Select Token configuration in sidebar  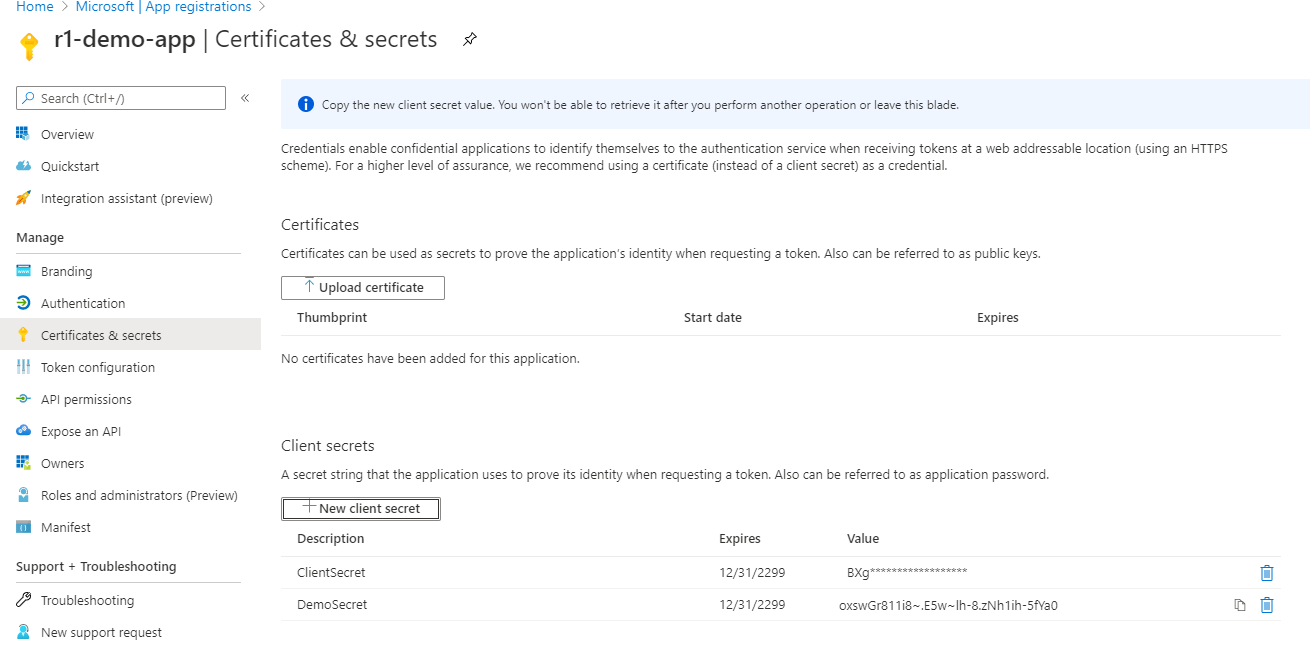98,367
